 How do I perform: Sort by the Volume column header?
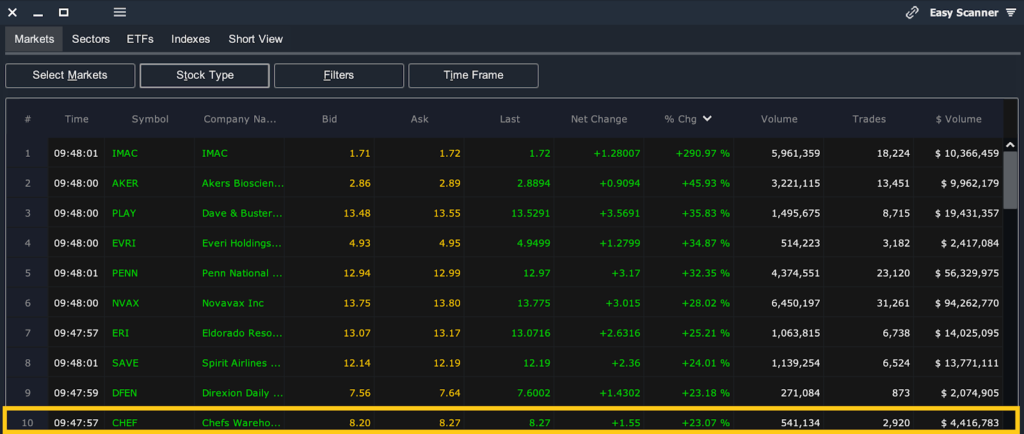pos(779,119)
